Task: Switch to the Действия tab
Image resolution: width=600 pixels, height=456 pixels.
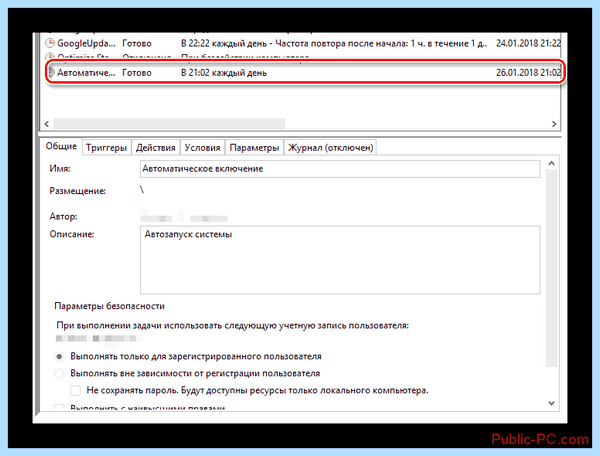Action: click(x=155, y=148)
